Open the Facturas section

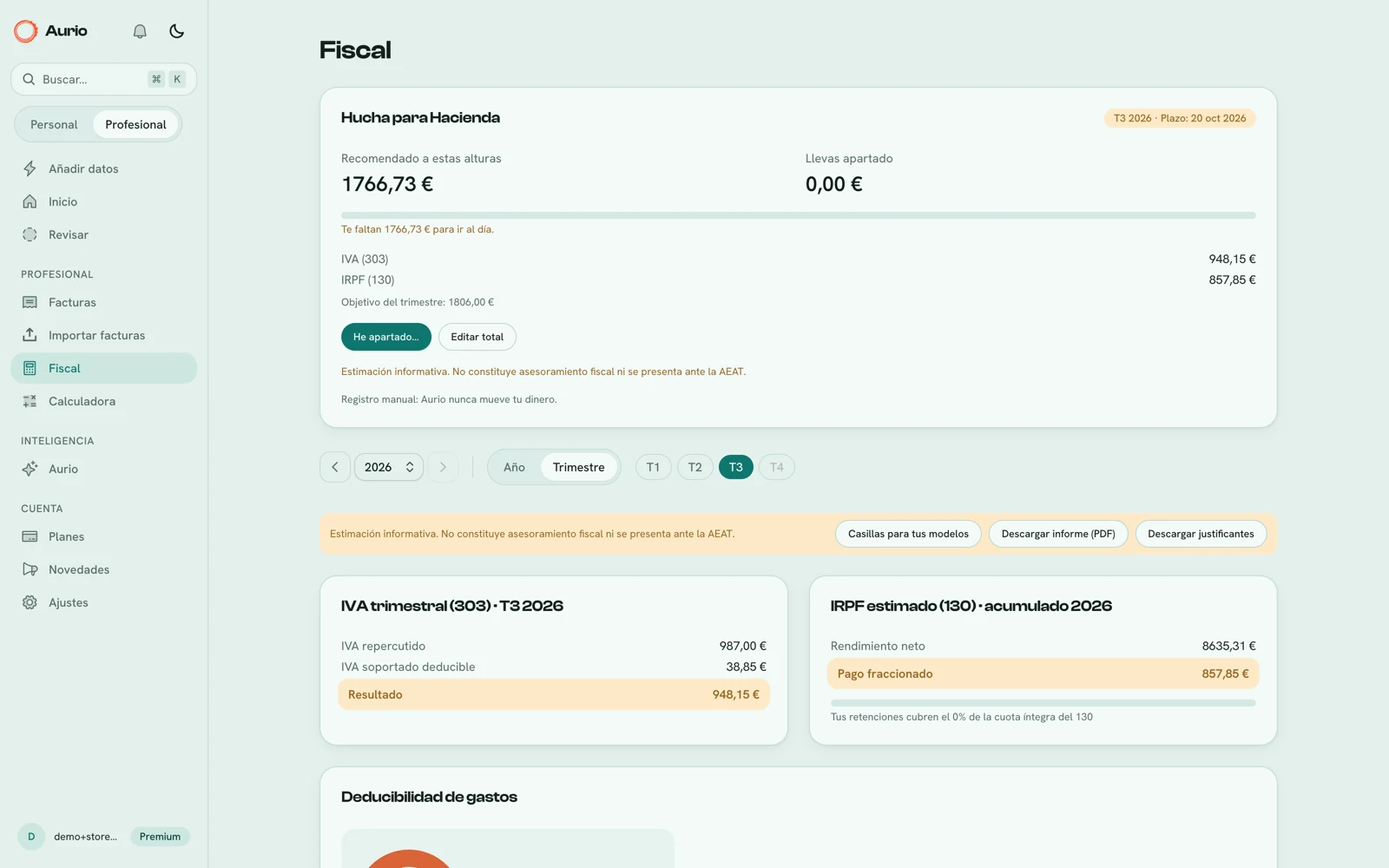pos(104,302)
